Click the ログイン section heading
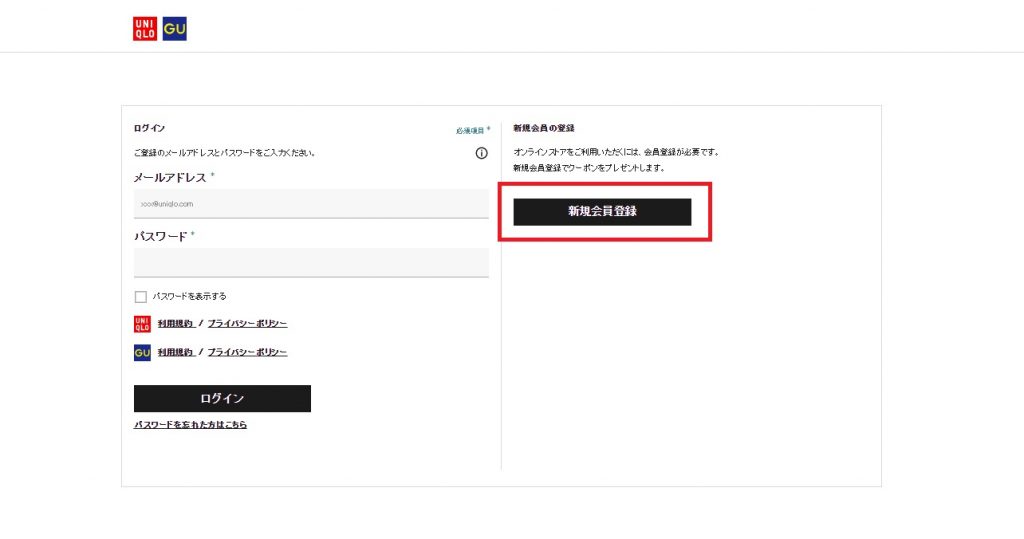 point(149,128)
